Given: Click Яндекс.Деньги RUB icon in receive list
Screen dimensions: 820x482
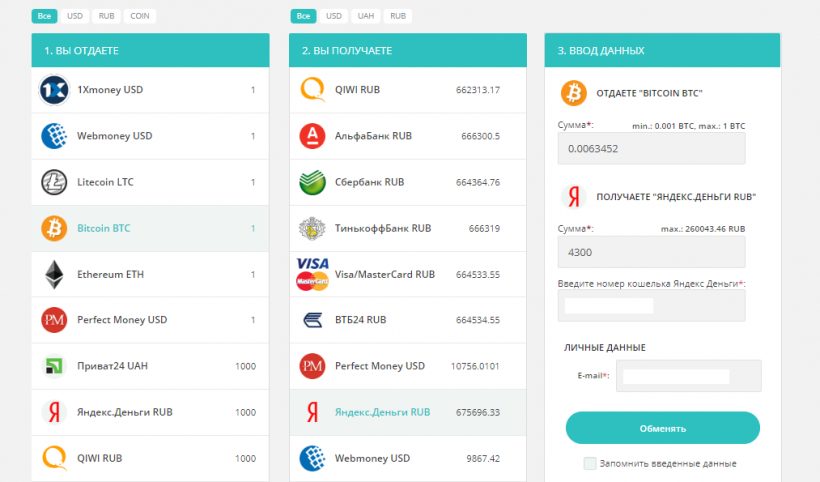Looking at the screenshot, I should [x=312, y=412].
